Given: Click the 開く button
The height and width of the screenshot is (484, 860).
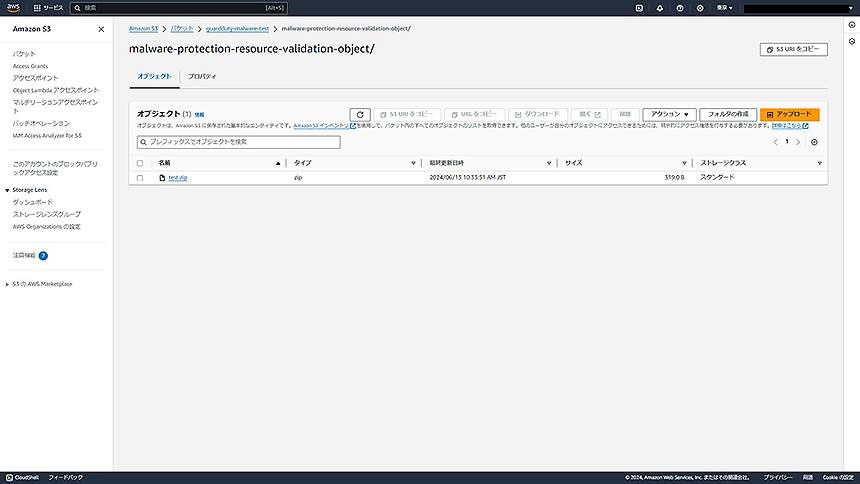Looking at the screenshot, I should click(589, 114).
